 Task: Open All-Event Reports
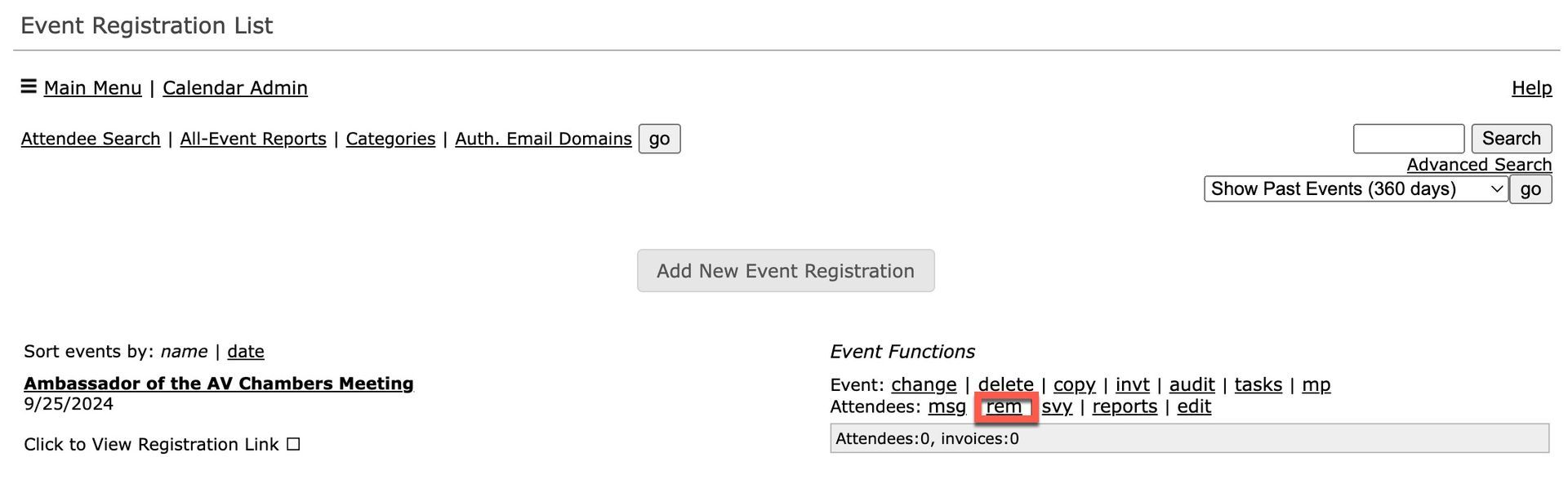point(252,138)
